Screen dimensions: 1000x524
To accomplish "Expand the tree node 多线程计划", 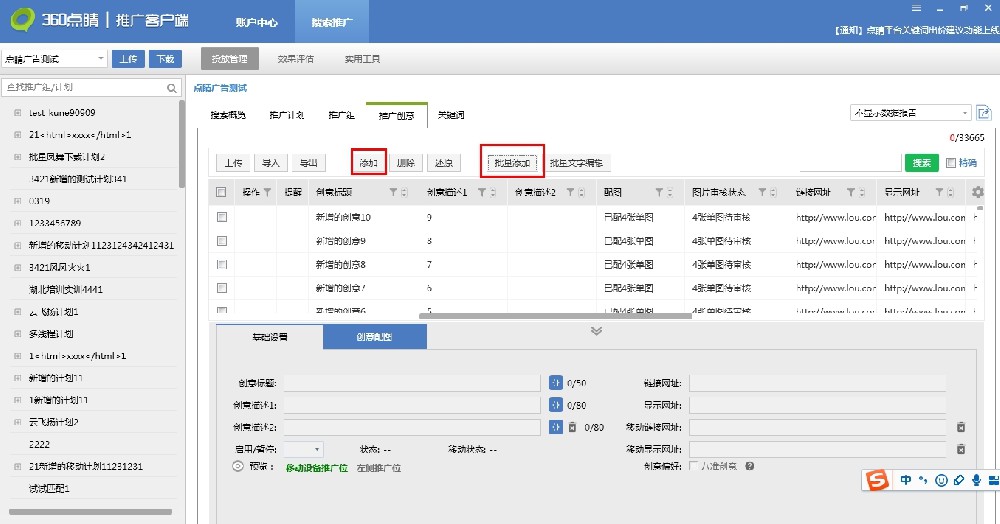I will pos(18,333).
